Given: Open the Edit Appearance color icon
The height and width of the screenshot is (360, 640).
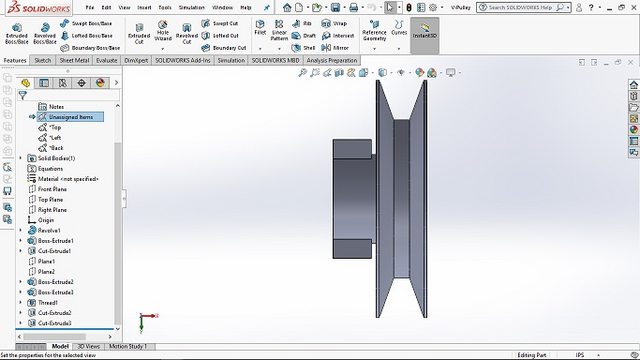Looking at the screenshot, I should click(x=419, y=73).
